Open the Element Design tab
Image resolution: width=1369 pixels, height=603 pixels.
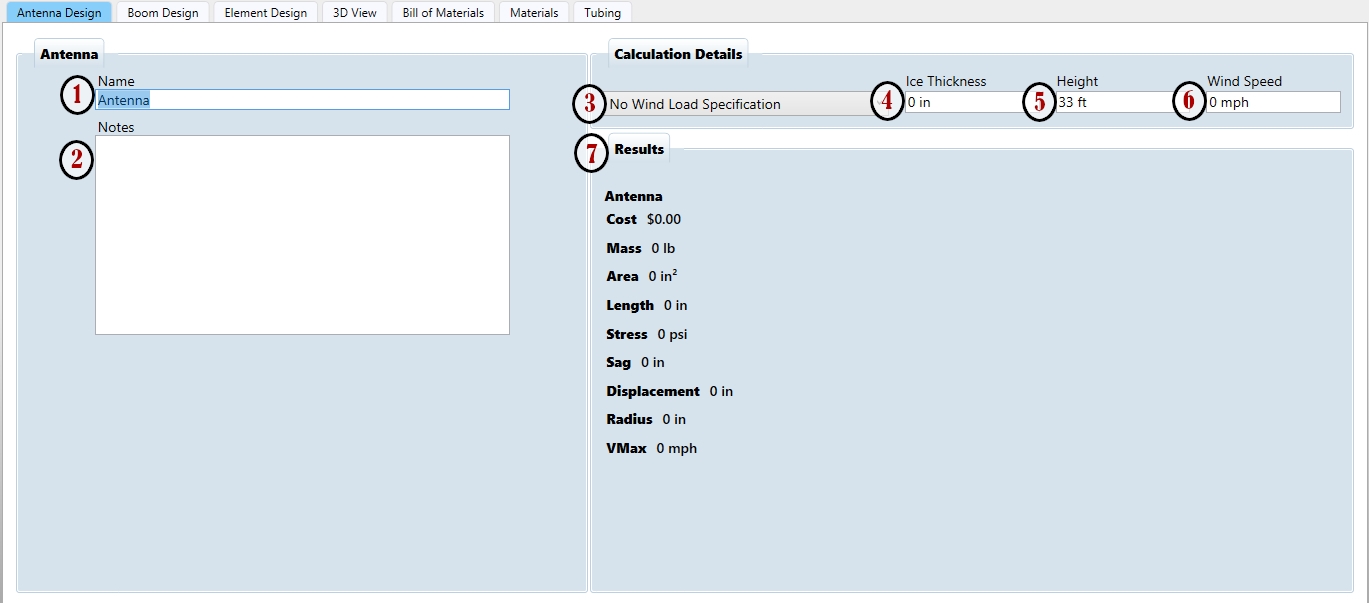265,13
